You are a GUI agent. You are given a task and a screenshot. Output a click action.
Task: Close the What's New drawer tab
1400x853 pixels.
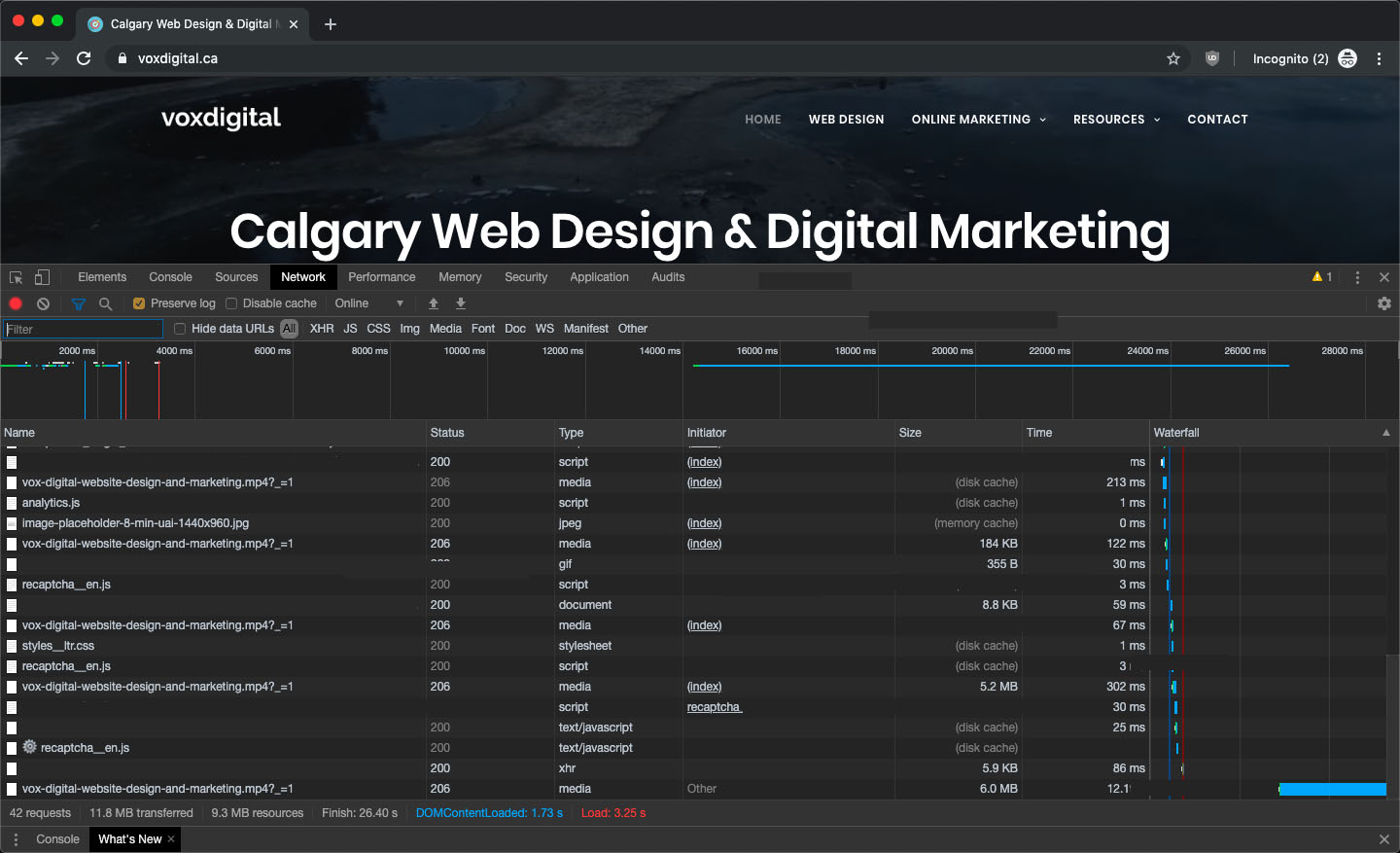(x=171, y=839)
